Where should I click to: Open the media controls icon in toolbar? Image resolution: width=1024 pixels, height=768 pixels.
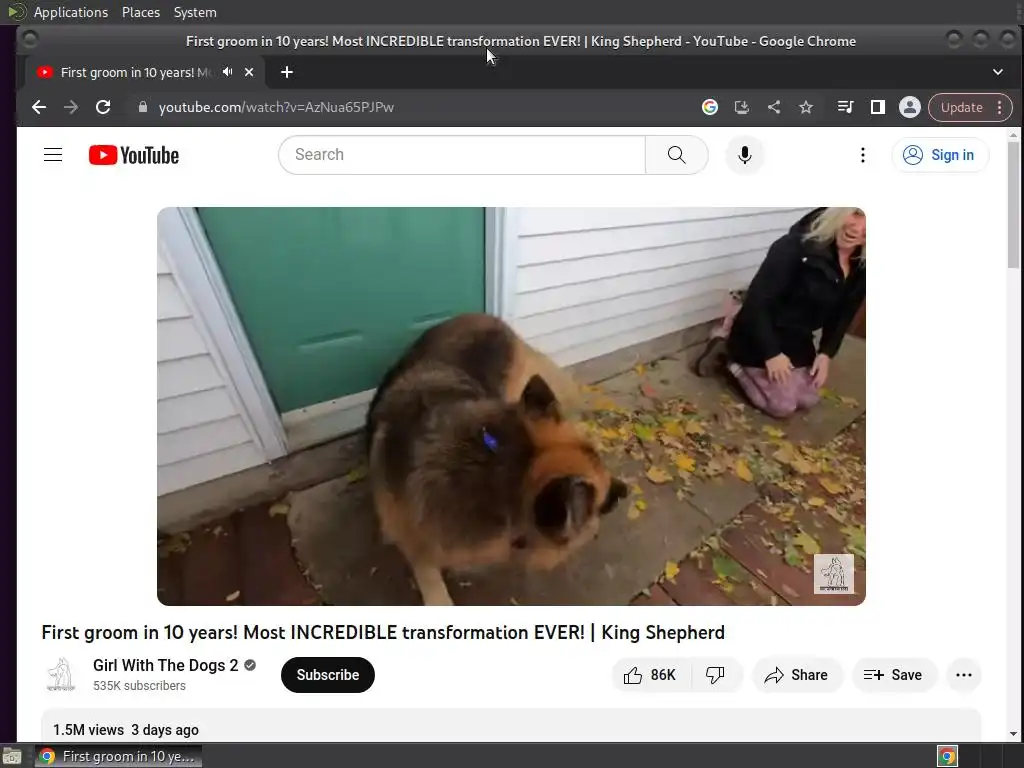[x=845, y=107]
